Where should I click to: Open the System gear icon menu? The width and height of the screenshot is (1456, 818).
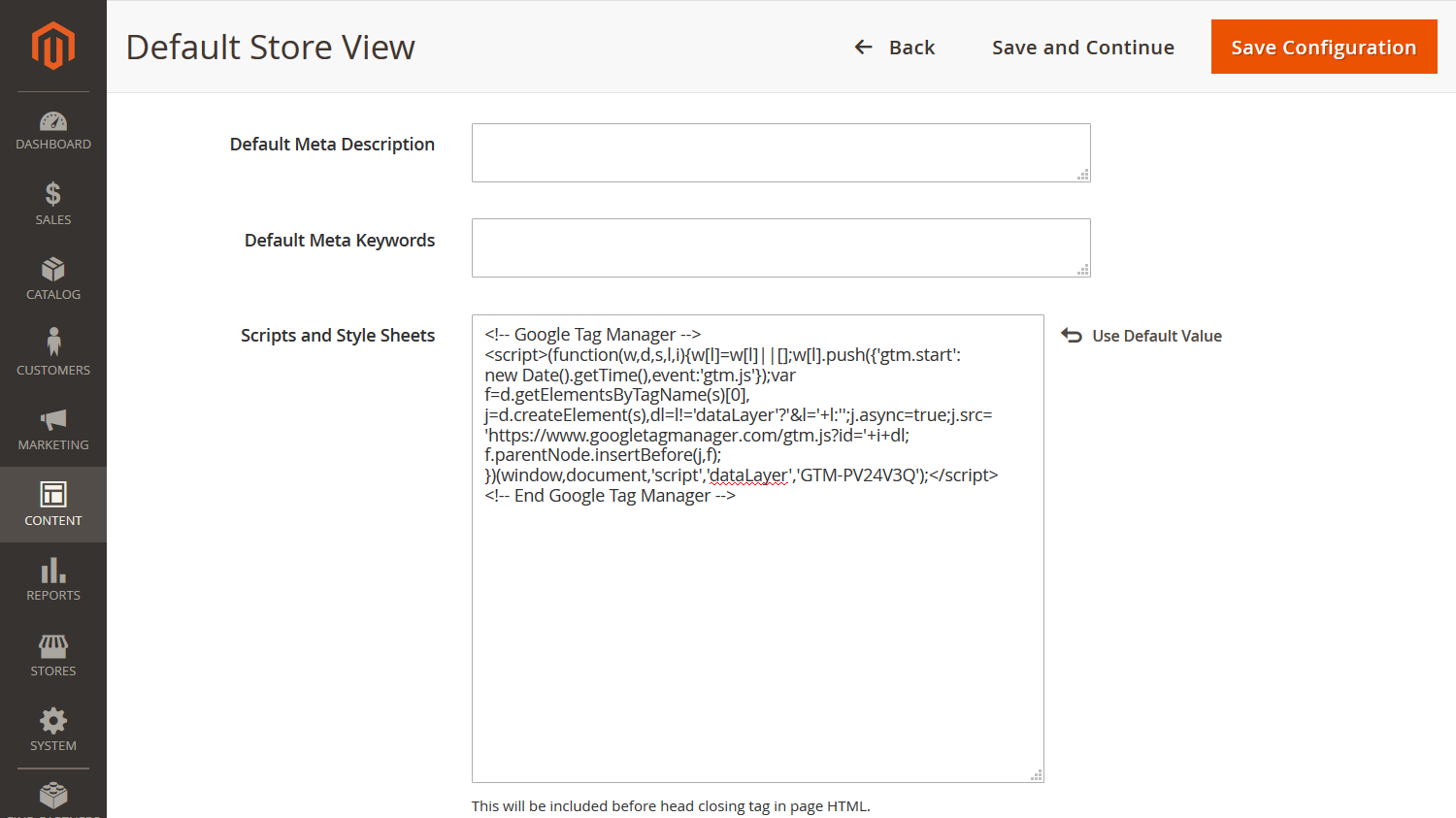click(x=53, y=720)
